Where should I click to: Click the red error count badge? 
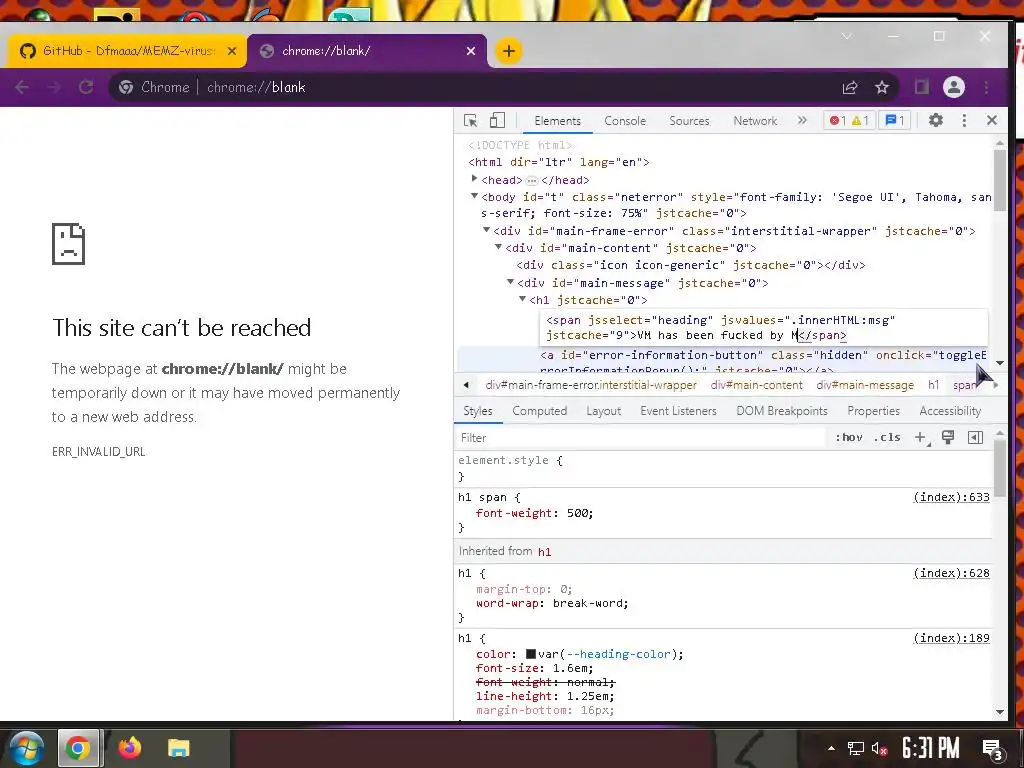837,121
